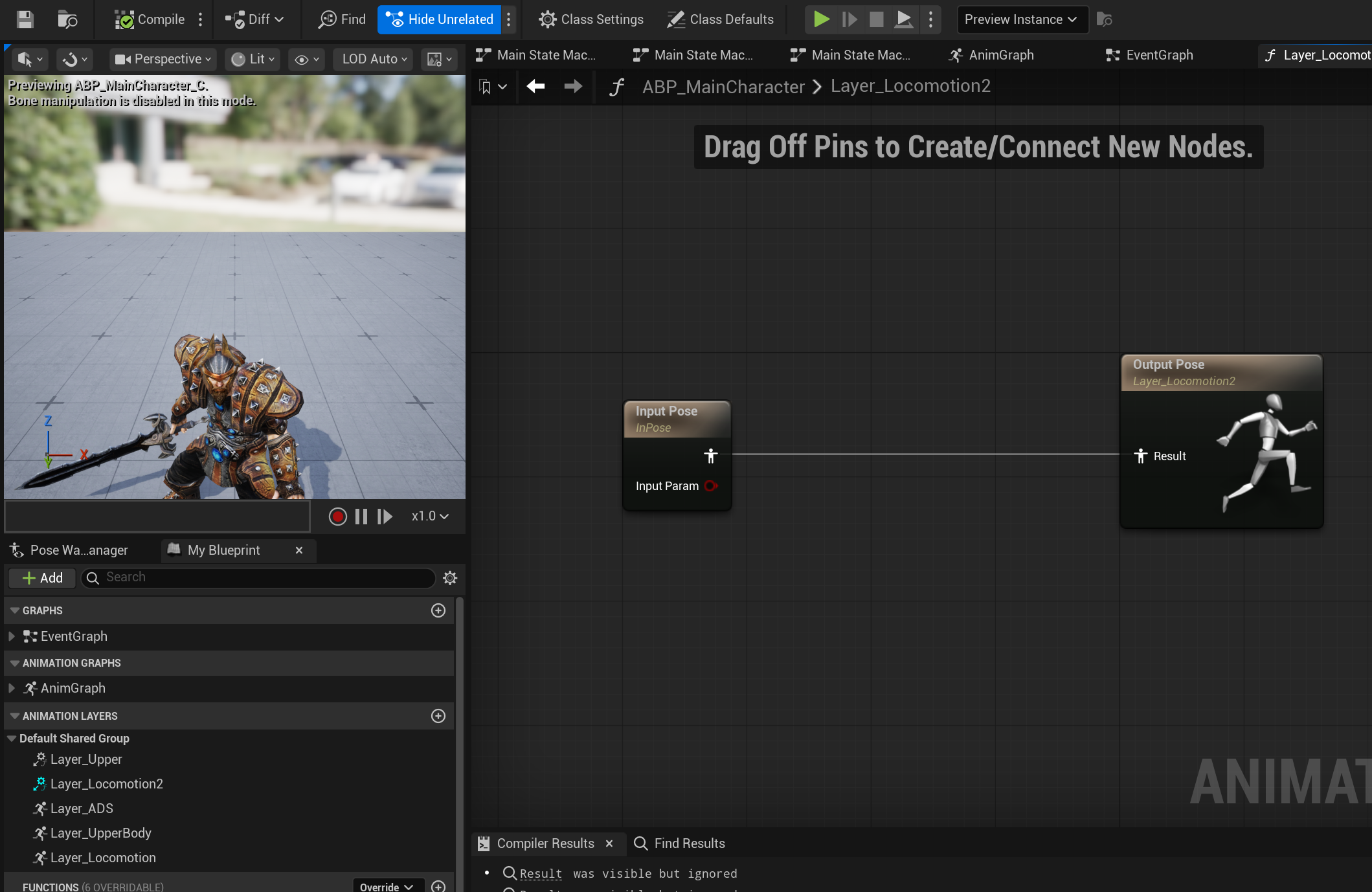Viewport: 1372px width, 892px height.
Task: Add a new animation layer plus icon
Action: (438, 715)
